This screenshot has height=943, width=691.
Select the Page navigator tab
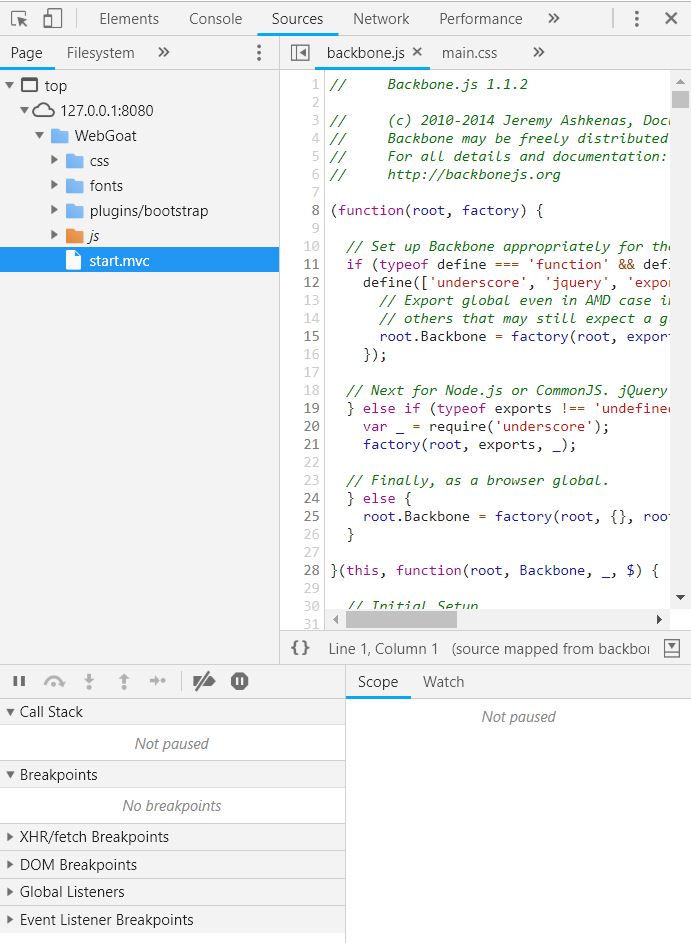(26, 53)
